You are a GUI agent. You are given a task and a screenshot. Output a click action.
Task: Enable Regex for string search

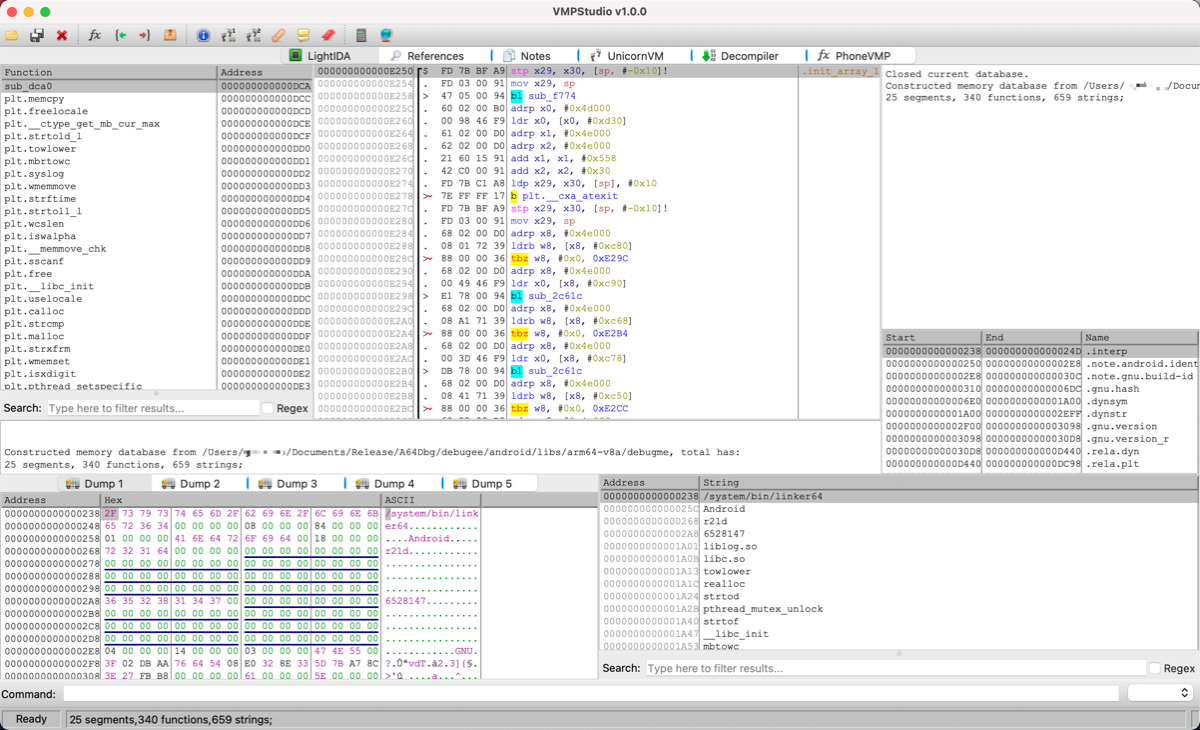[x=1156, y=668]
